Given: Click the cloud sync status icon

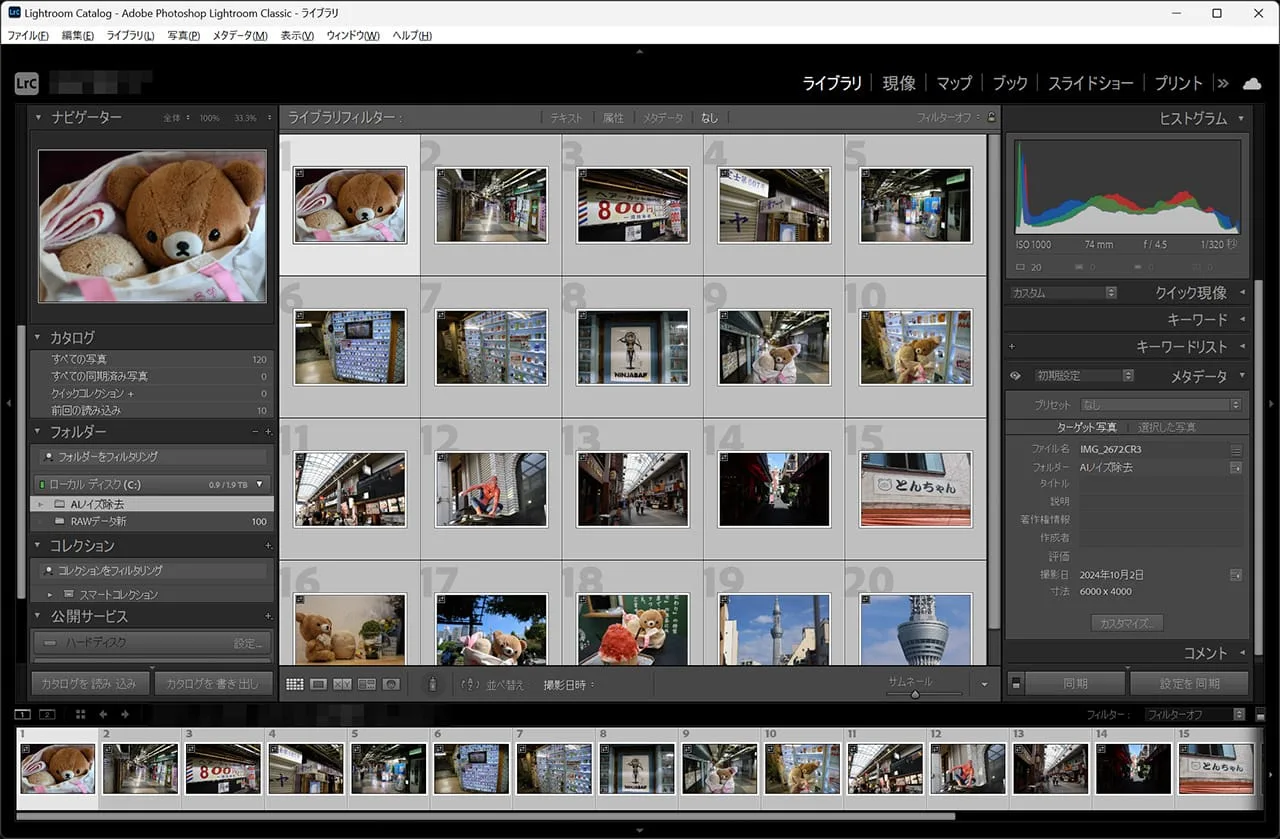Looking at the screenshot, I should click(1251, 83).
